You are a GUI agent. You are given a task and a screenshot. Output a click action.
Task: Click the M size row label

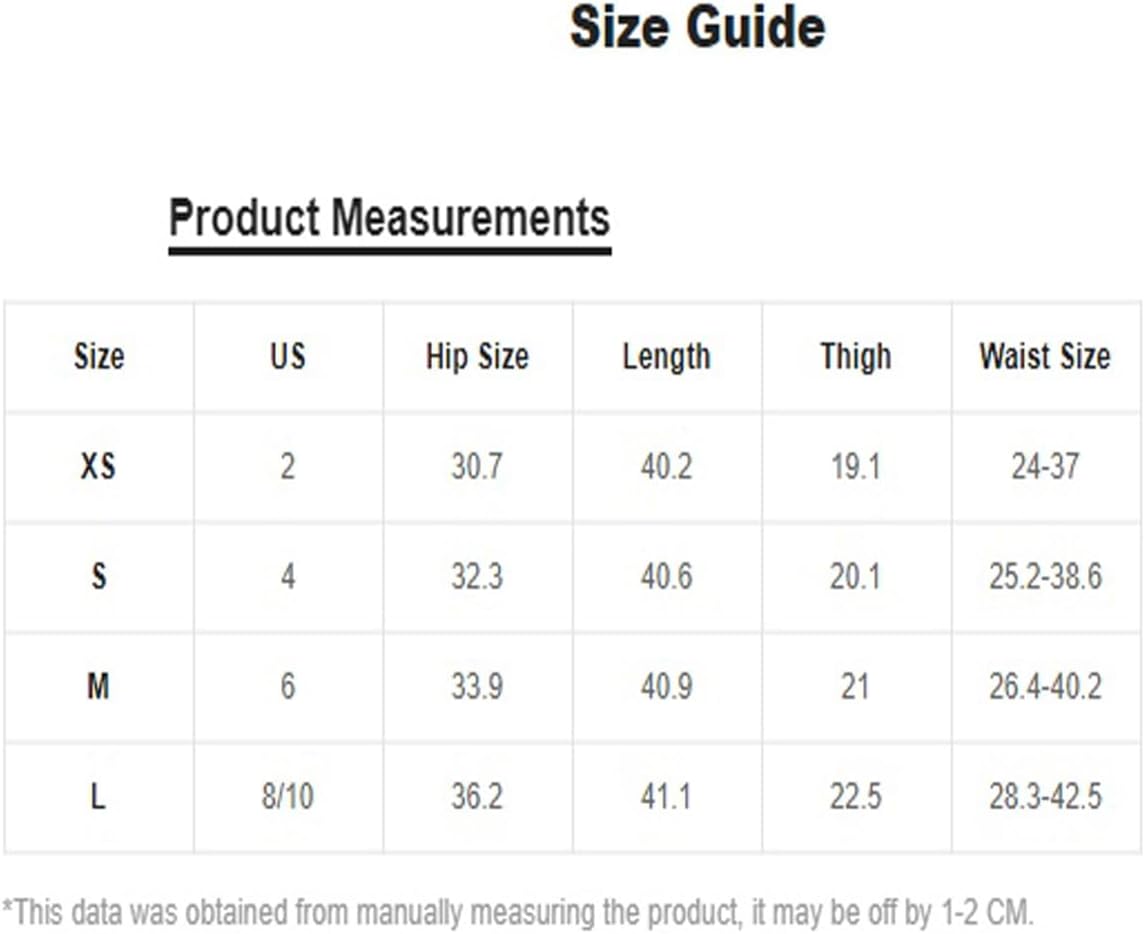(99, 686)
